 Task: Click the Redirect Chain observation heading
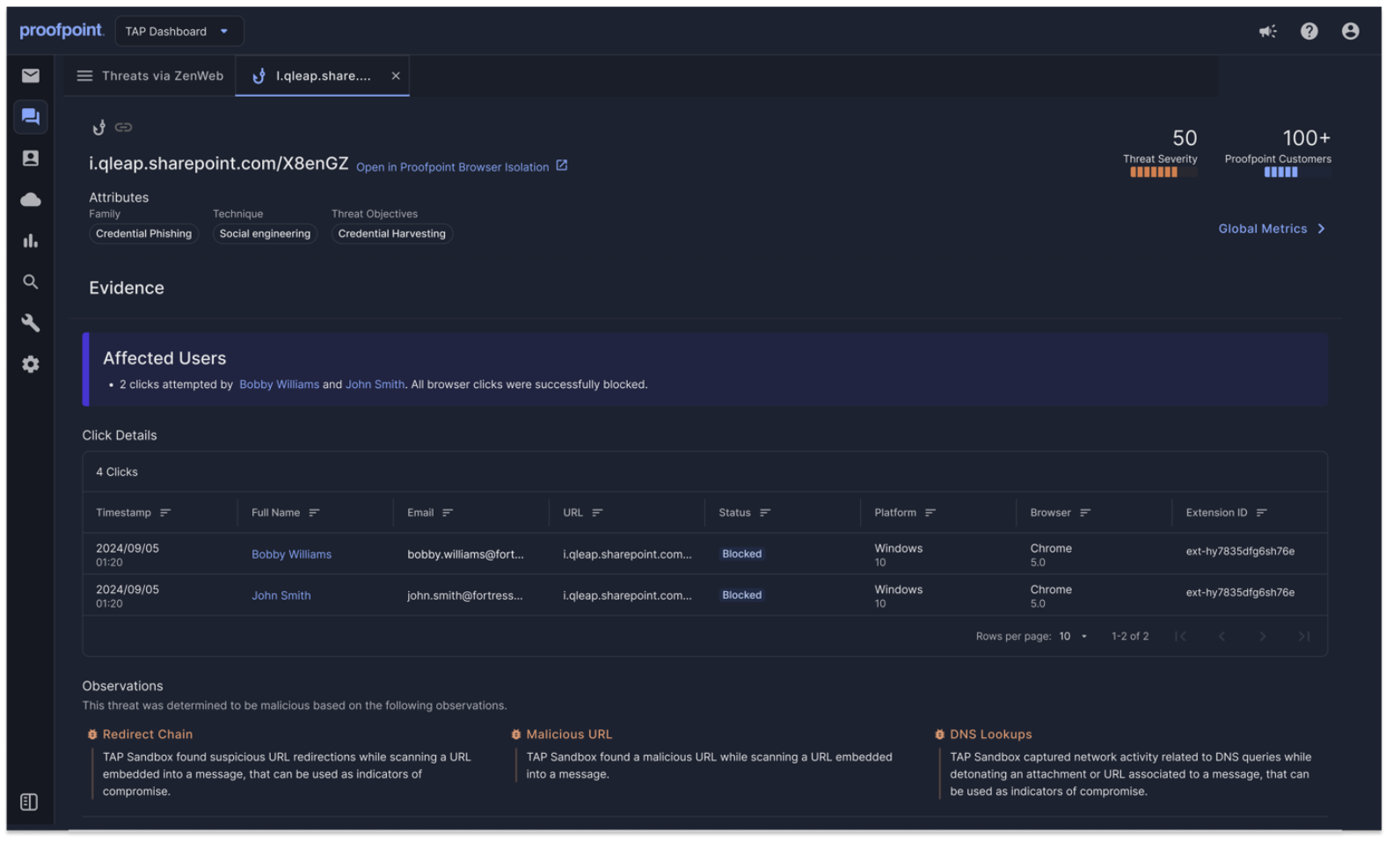[x=147, y=735]
